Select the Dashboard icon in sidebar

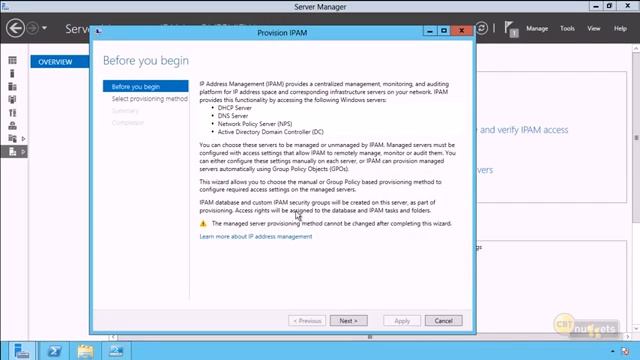tap(13, 60)
